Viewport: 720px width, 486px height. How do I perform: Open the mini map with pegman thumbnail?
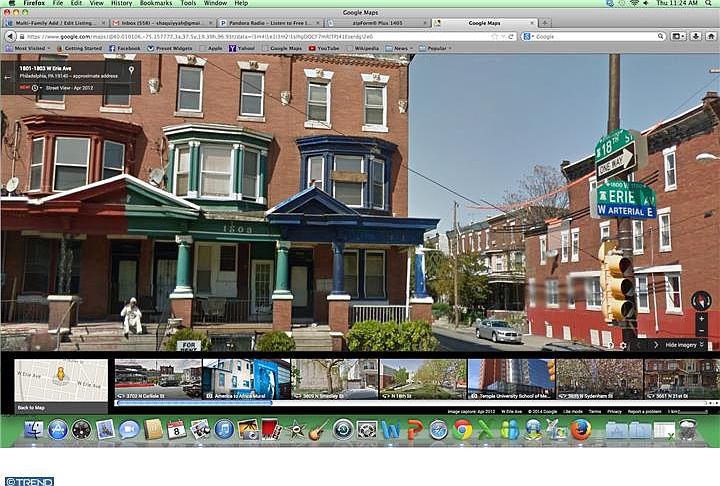click(61, 380)
